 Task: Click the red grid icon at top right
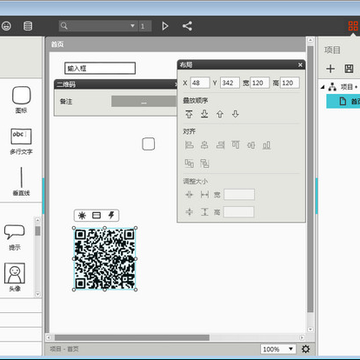tap(353, 26)
